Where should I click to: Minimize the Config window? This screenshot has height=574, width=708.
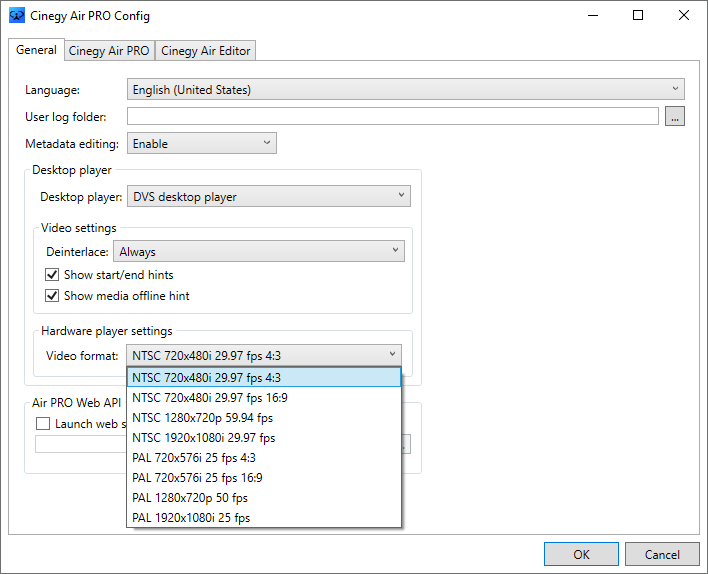(593, 15)
